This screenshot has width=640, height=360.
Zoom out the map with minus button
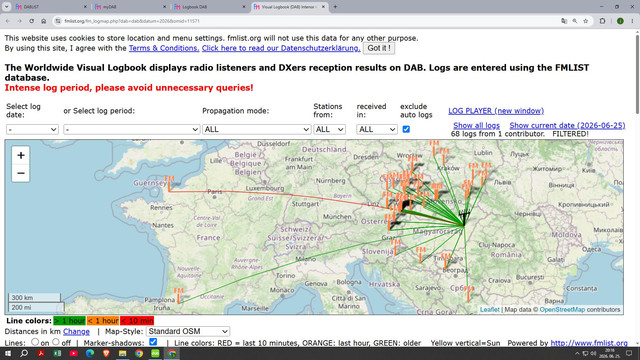coord(21,173)
